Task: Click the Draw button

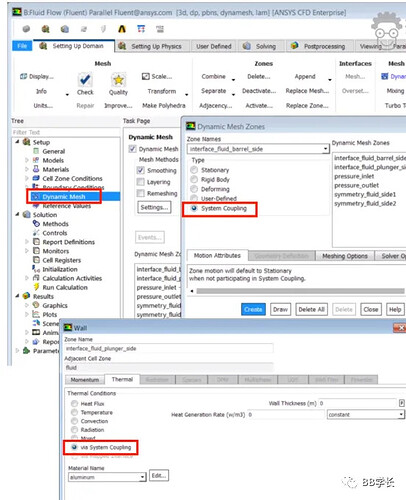Action: pyautogui.click(x=280, y=309)
